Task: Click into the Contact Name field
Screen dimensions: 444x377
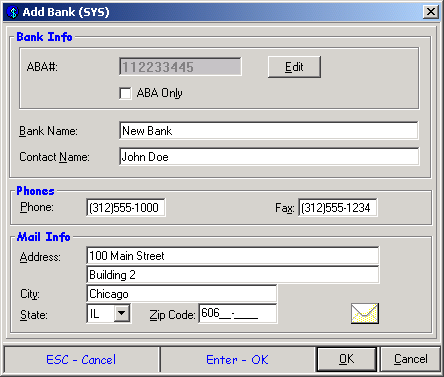Action: 269,157
